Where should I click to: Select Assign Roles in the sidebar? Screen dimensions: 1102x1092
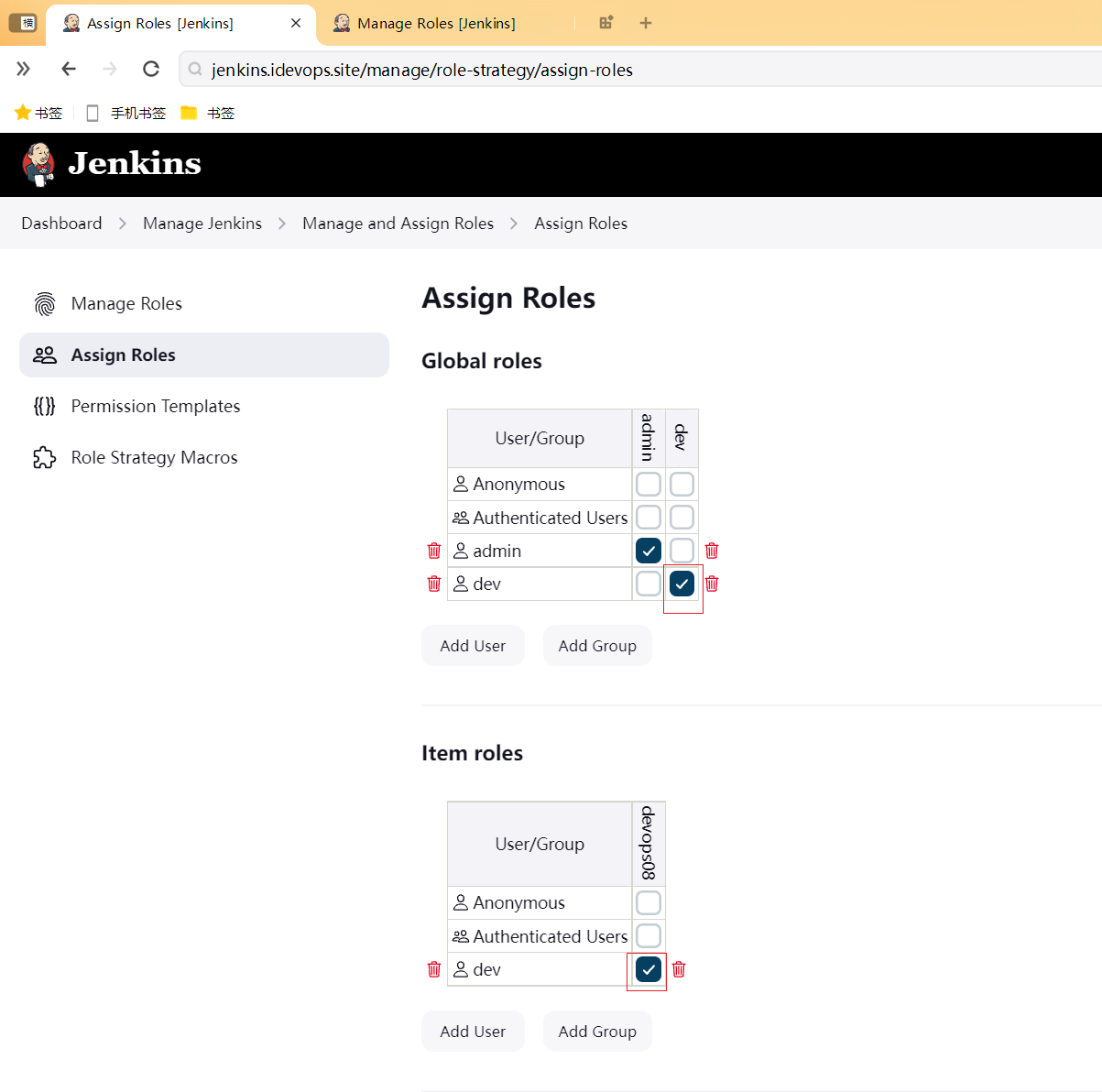tap(204, 355)
